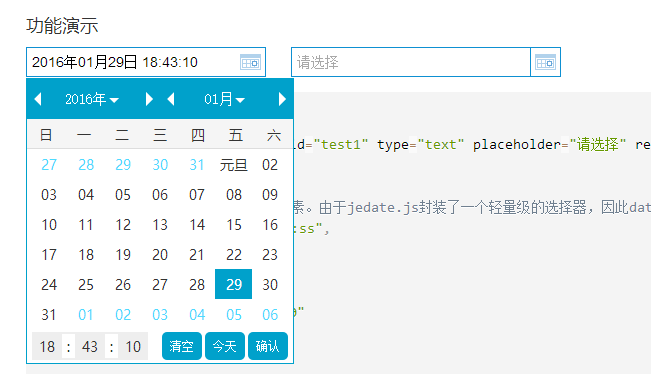Pick light-blue 31 from previous month
Viewport: 651px width, 374px height.
point(197,165)
